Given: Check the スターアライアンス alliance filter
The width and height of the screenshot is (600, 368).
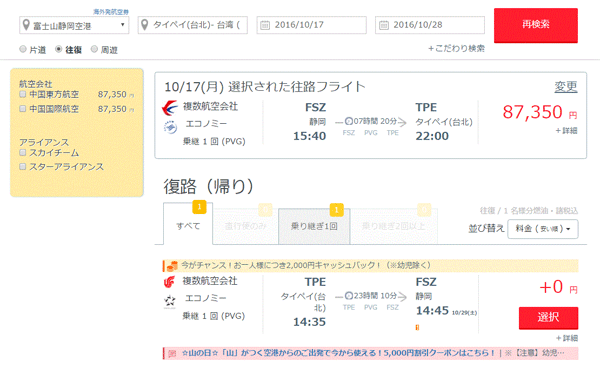Looking at the screenshot, I should click(x=23, y=167).
